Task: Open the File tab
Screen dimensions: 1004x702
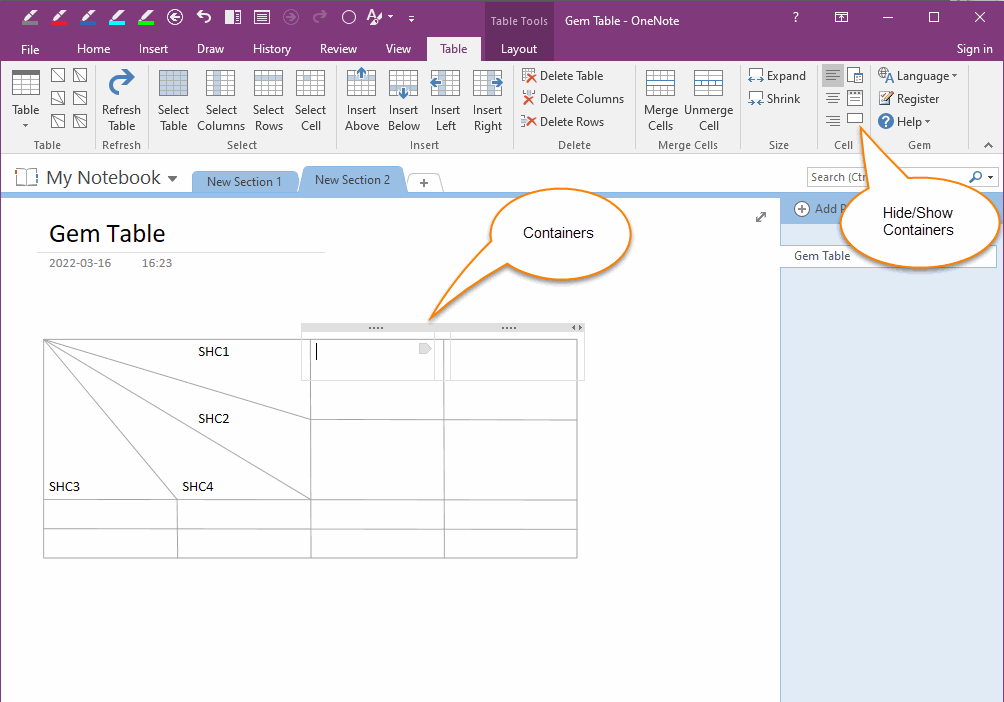Action: coord(30,49)
